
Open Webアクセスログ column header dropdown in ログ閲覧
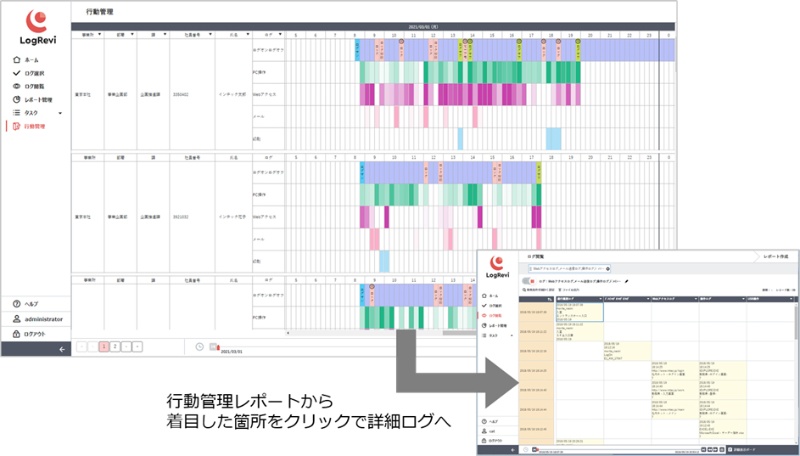695,299
